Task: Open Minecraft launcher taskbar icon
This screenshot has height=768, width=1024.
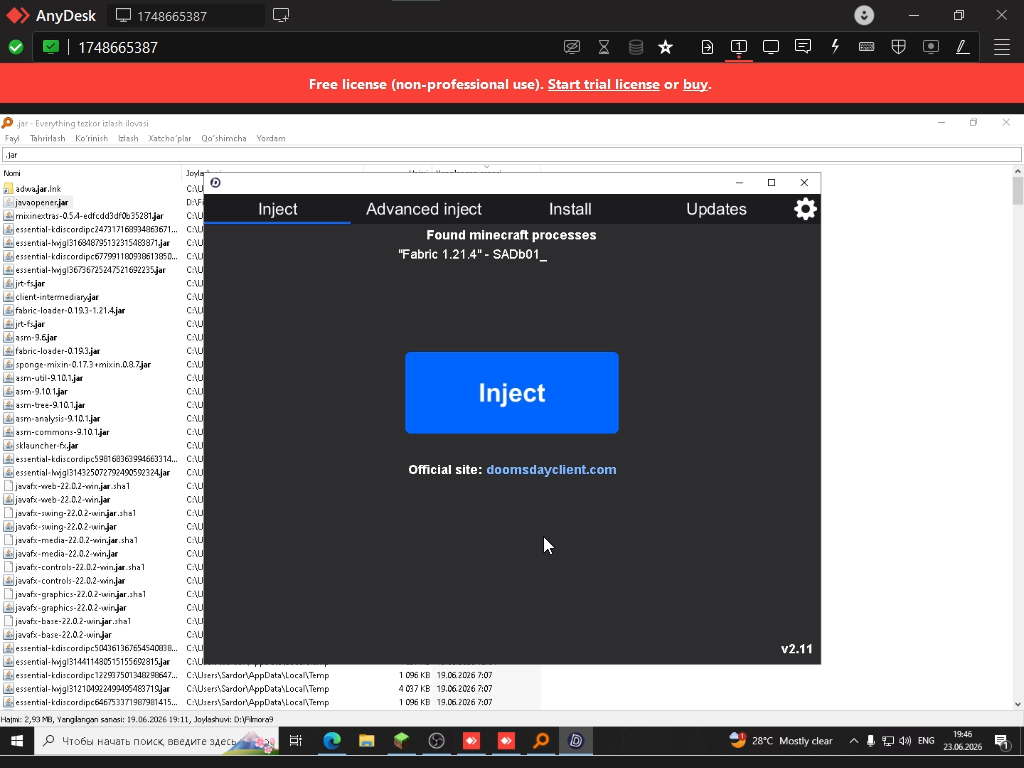Action: pos(401,741)
